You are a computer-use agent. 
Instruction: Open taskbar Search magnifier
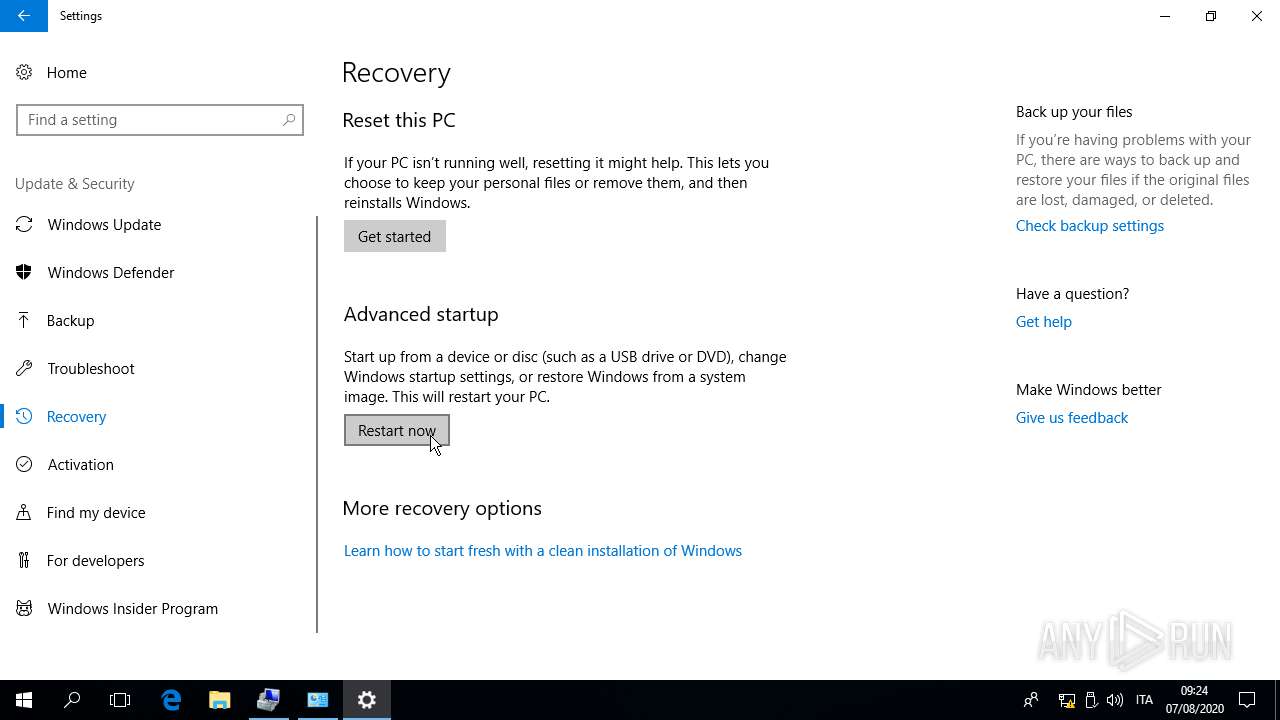[x=72, y=700]
